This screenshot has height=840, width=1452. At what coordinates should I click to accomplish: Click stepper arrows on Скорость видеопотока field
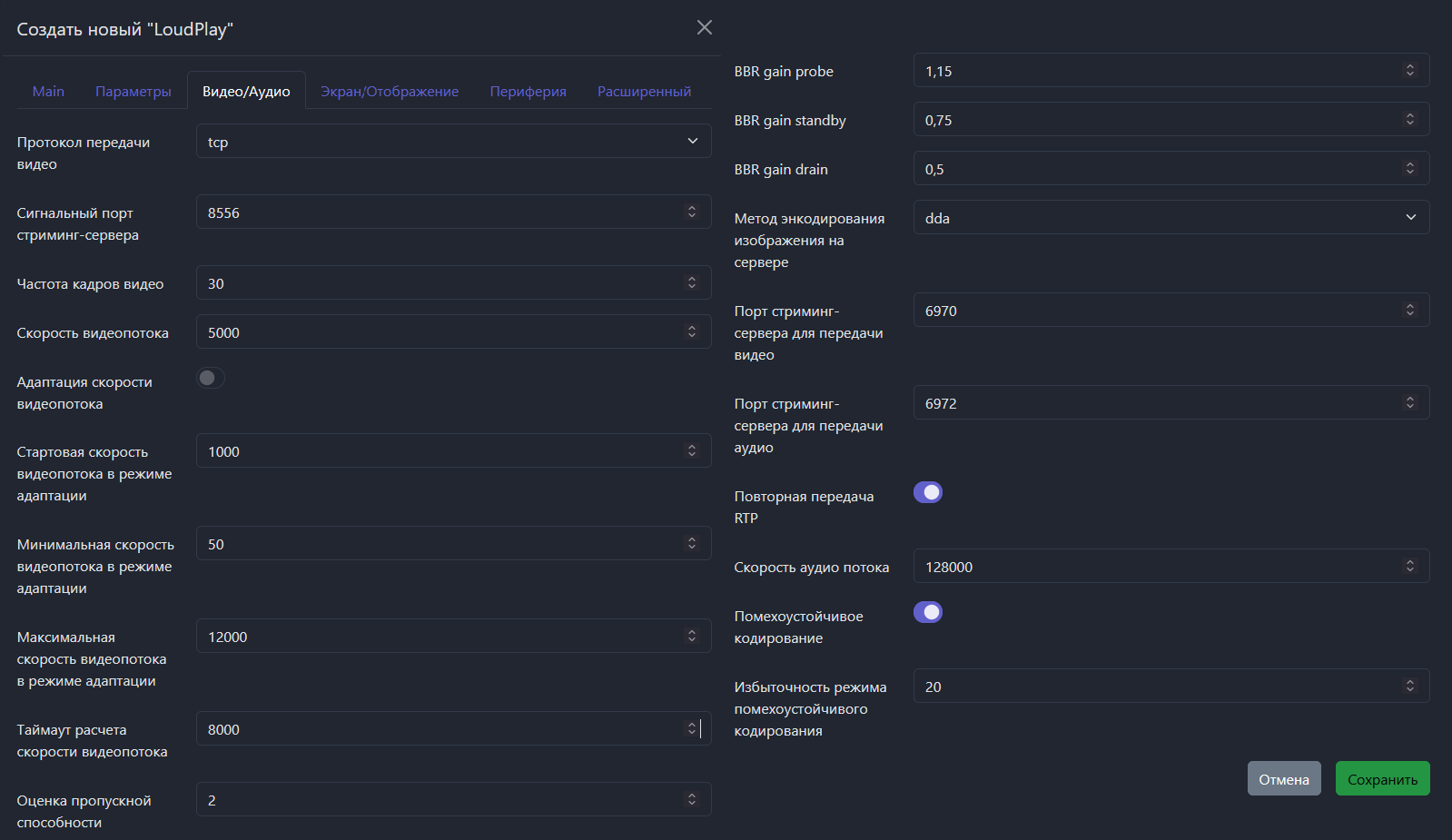tap(692, 331)
